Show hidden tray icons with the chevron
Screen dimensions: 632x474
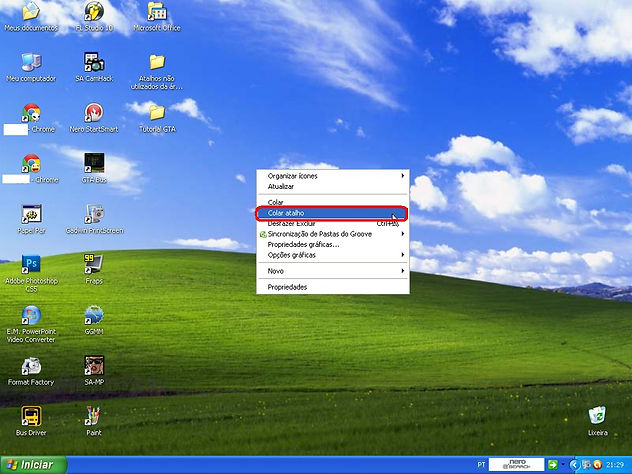574,465
